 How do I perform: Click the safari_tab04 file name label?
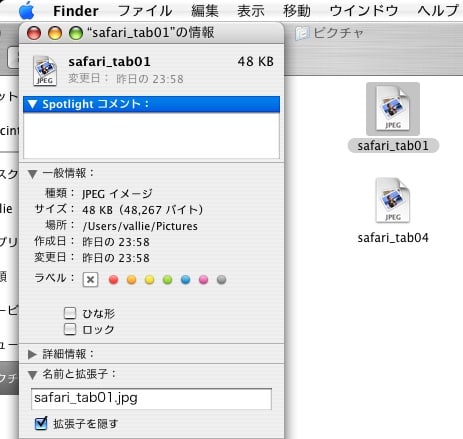[393, 238]
